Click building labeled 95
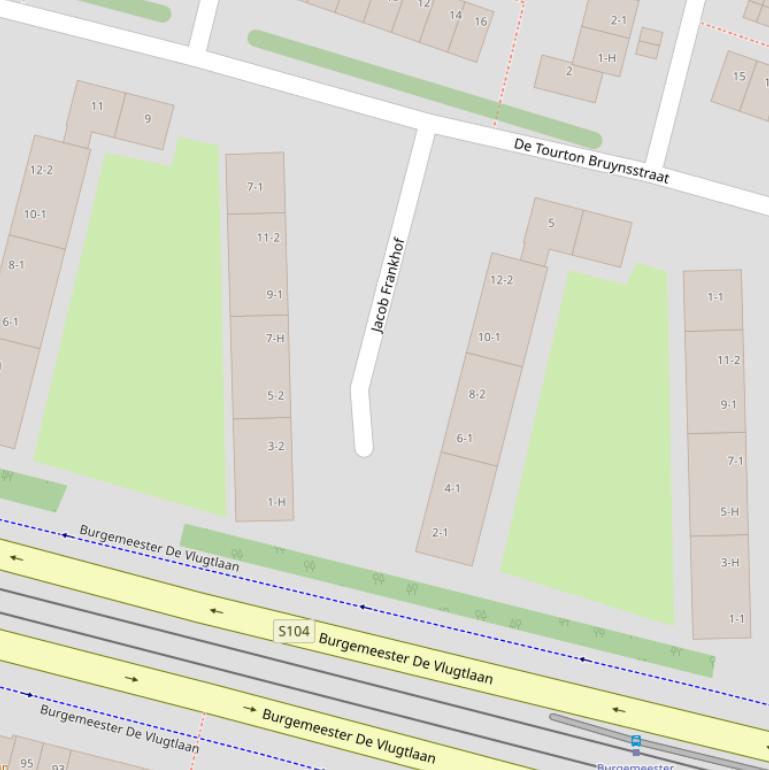Screen dimensions: 769x770 click(x=27, y=762)
